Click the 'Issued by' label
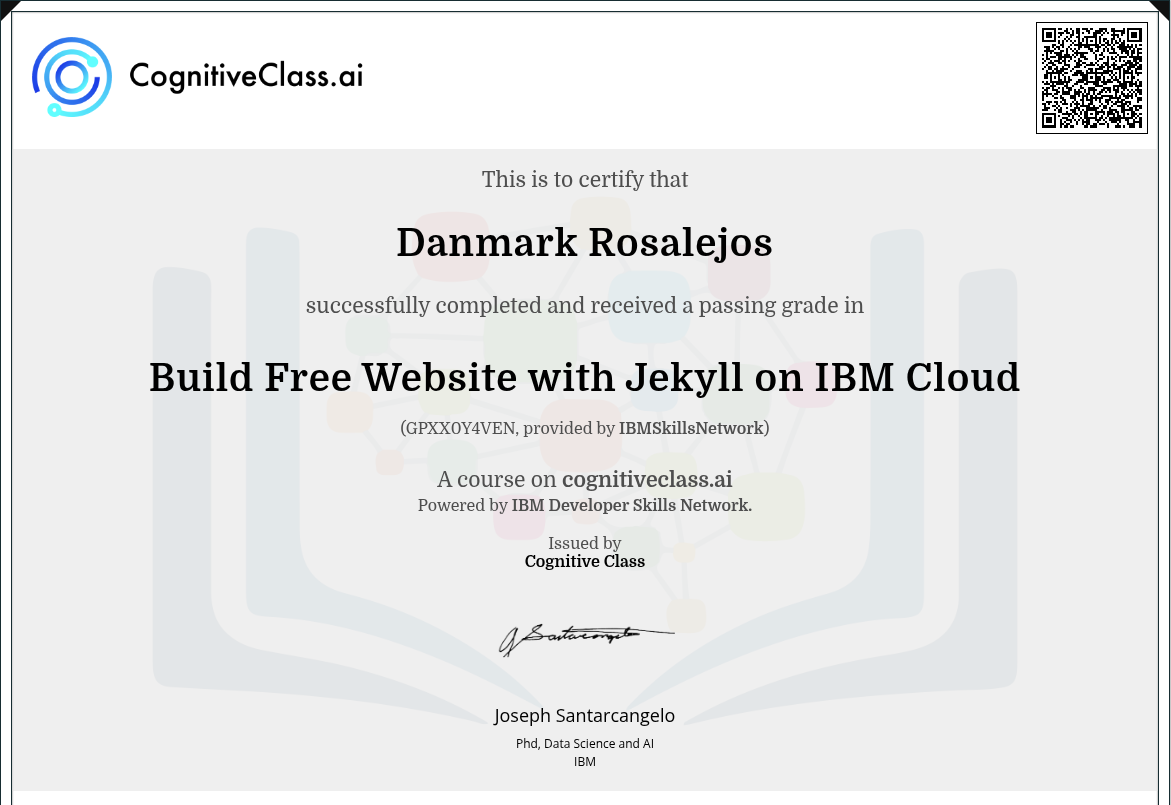Viewport: 1171px width, 805px height. pos(585,543)
